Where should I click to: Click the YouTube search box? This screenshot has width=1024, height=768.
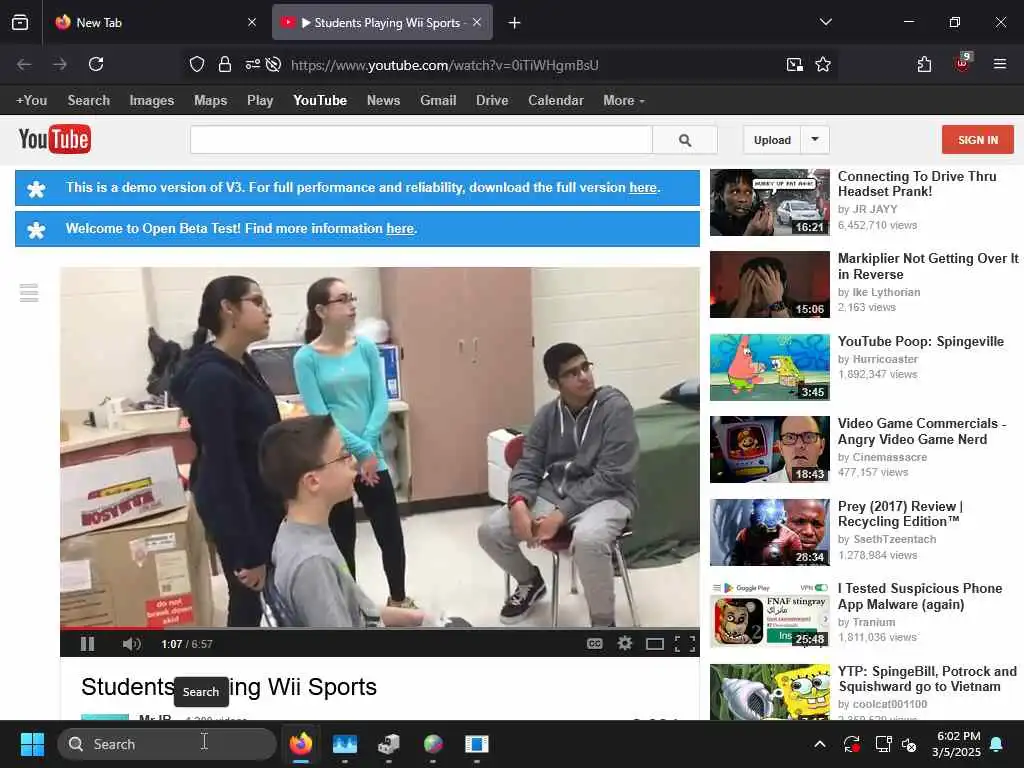click(421, 140)
